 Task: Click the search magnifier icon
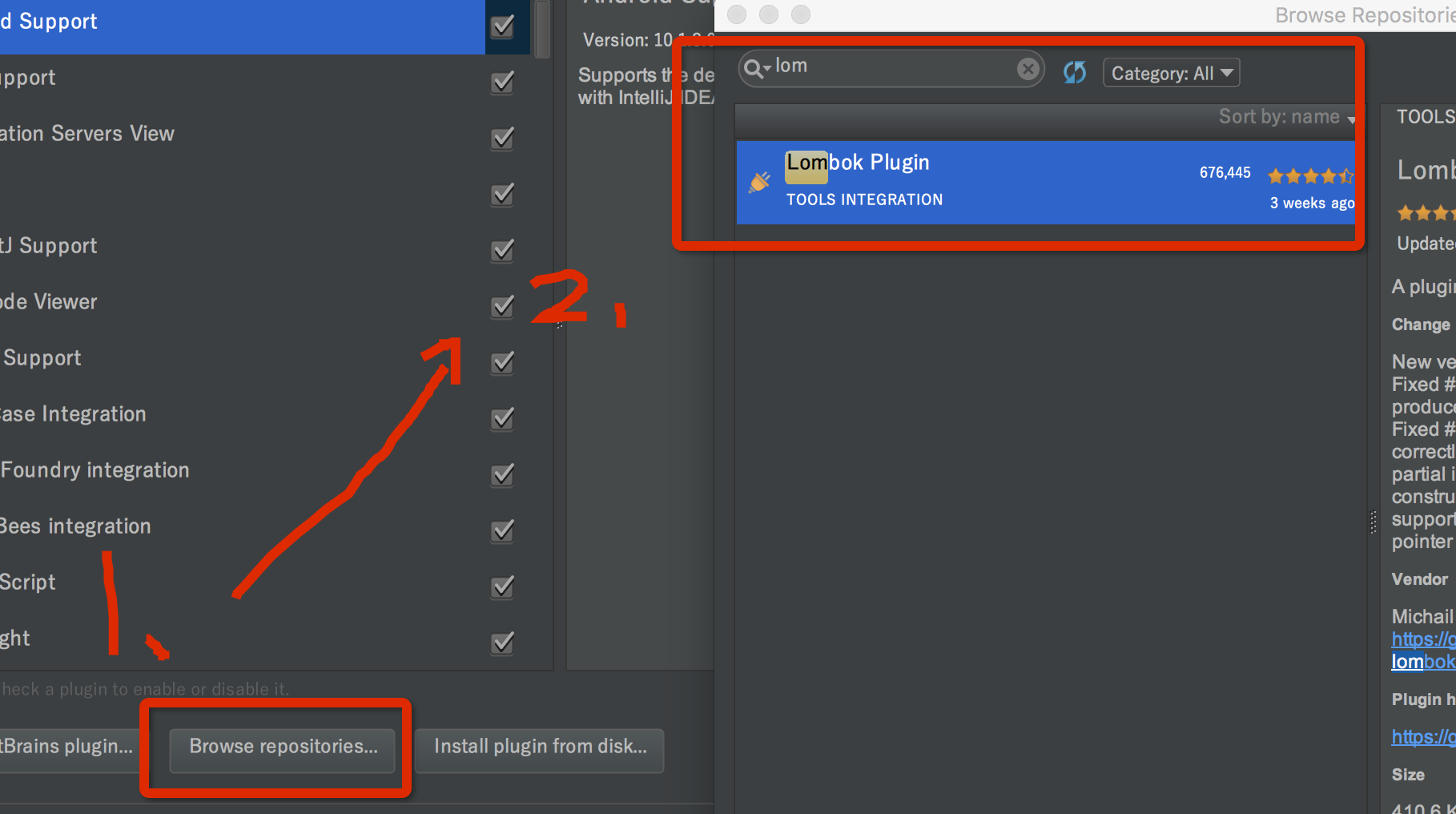tap(755, 69)
